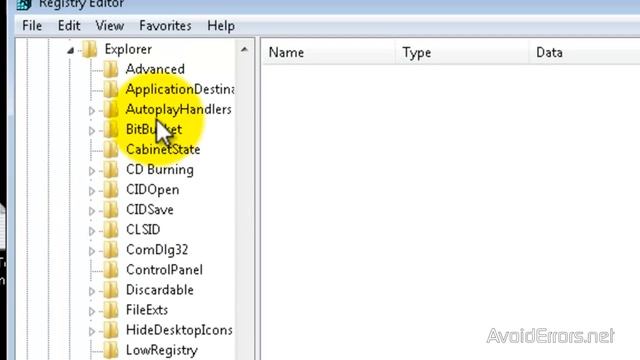Viewport: 640px width, 360px height.
Task: Click the BitBucket folder icon
Action: point(111,129)
